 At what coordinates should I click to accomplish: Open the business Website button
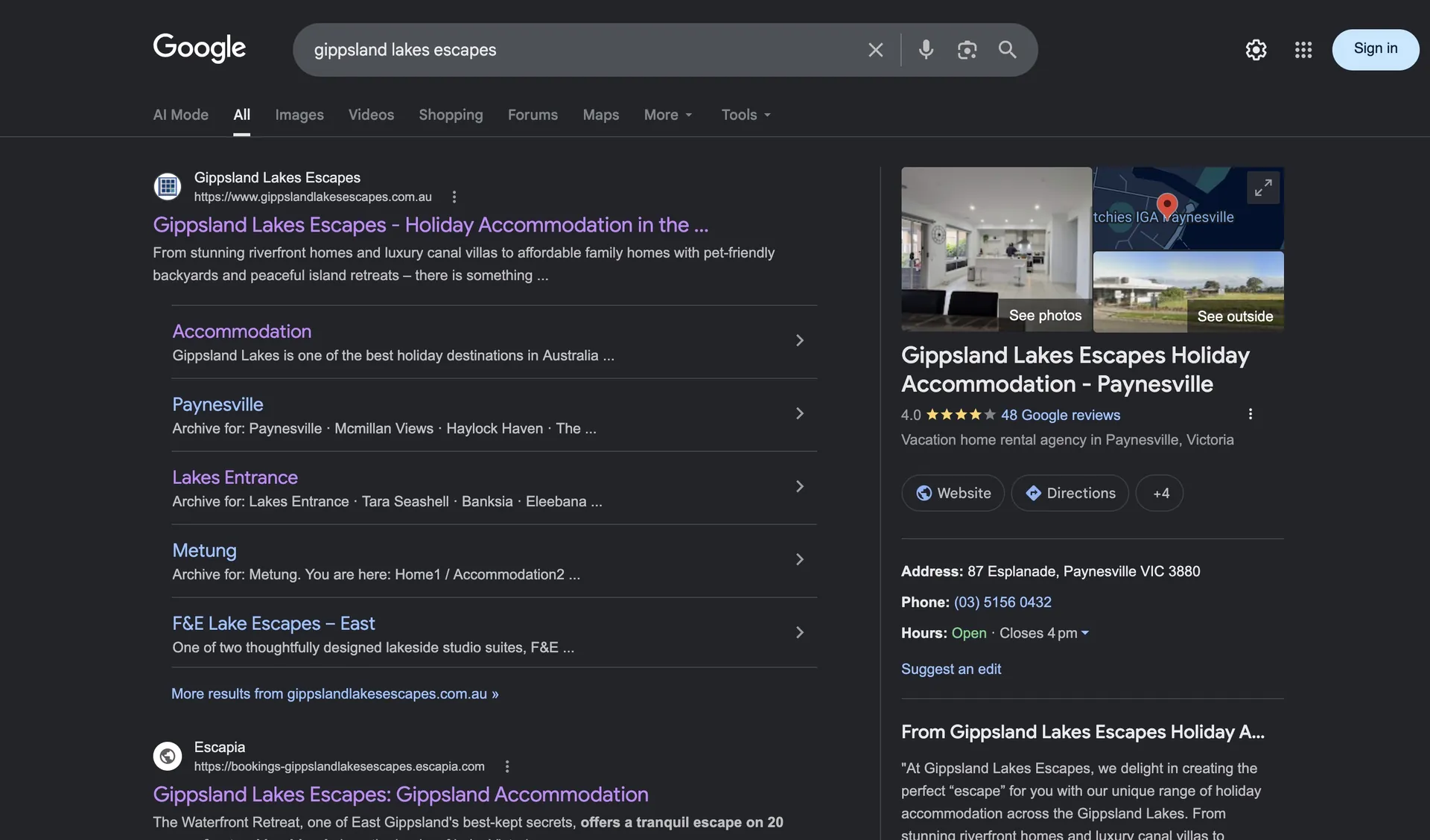[x=953, y=493]
